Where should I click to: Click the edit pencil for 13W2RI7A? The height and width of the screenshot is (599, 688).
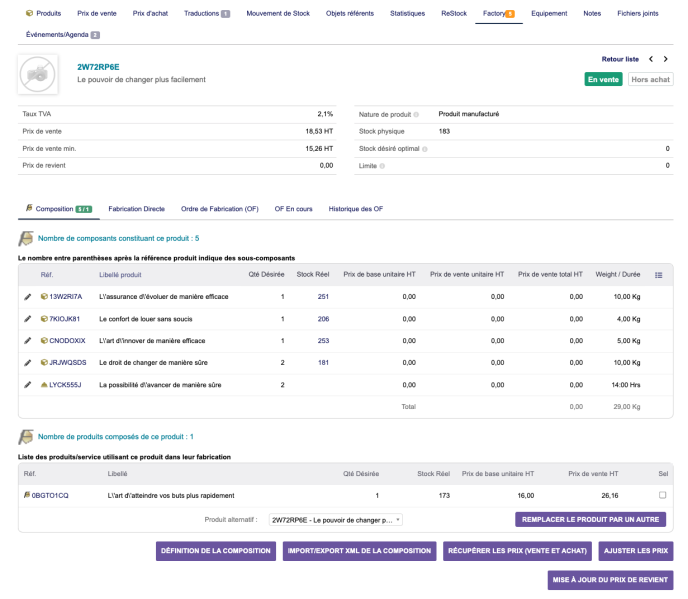point(28,297)
